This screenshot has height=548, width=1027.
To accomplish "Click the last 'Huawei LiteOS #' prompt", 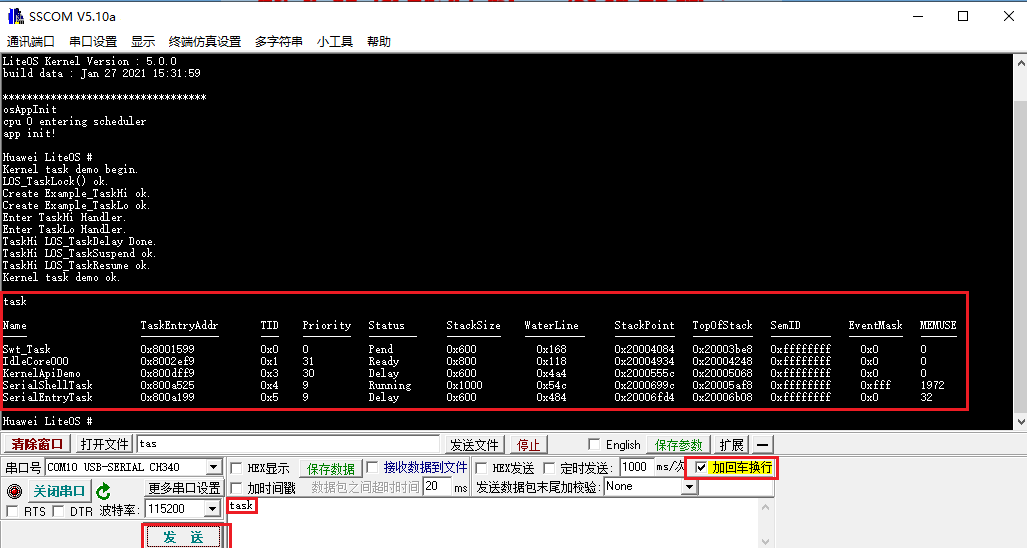I will pos(47,421).
